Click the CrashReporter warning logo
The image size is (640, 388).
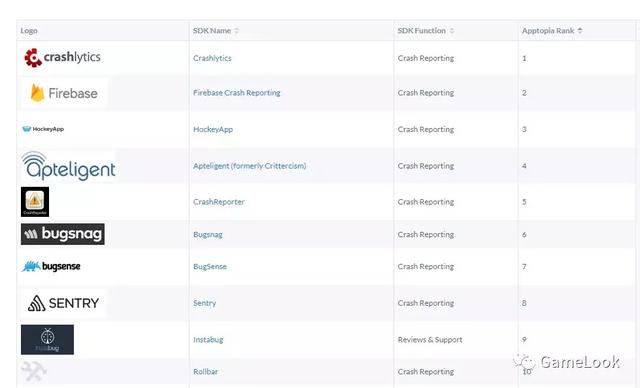pos(35,202)
